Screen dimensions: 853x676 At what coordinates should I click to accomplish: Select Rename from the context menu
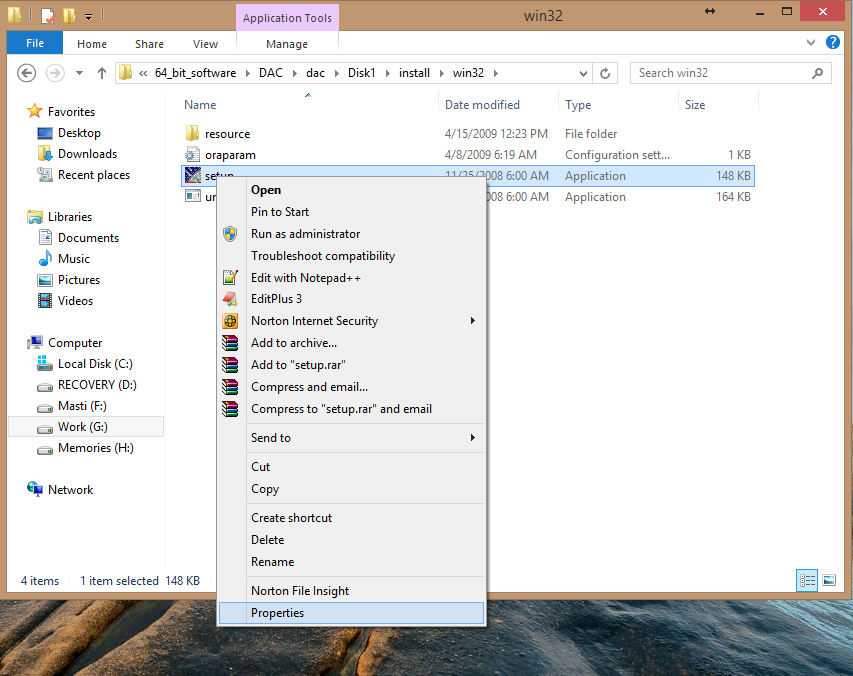(351, 562)
